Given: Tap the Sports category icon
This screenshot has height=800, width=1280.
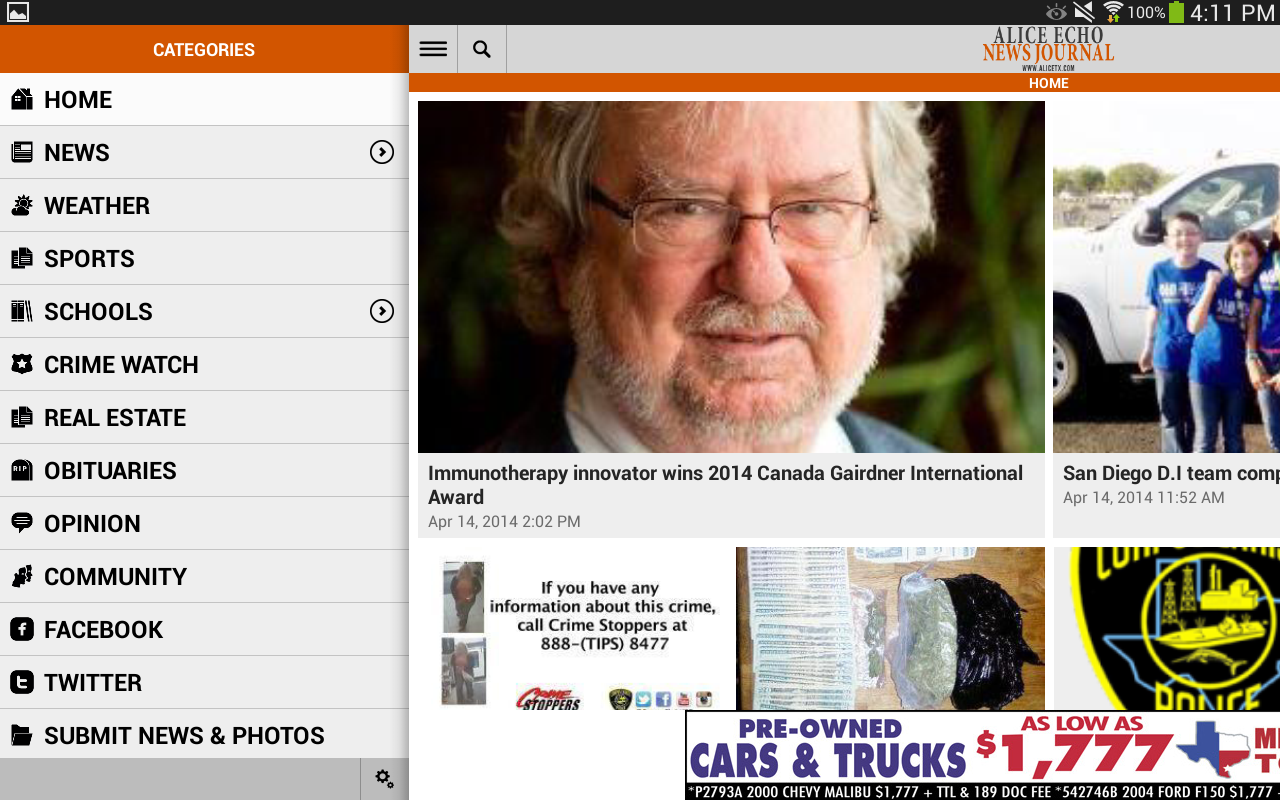Looking at the screenshot, I should coord(22,258).
